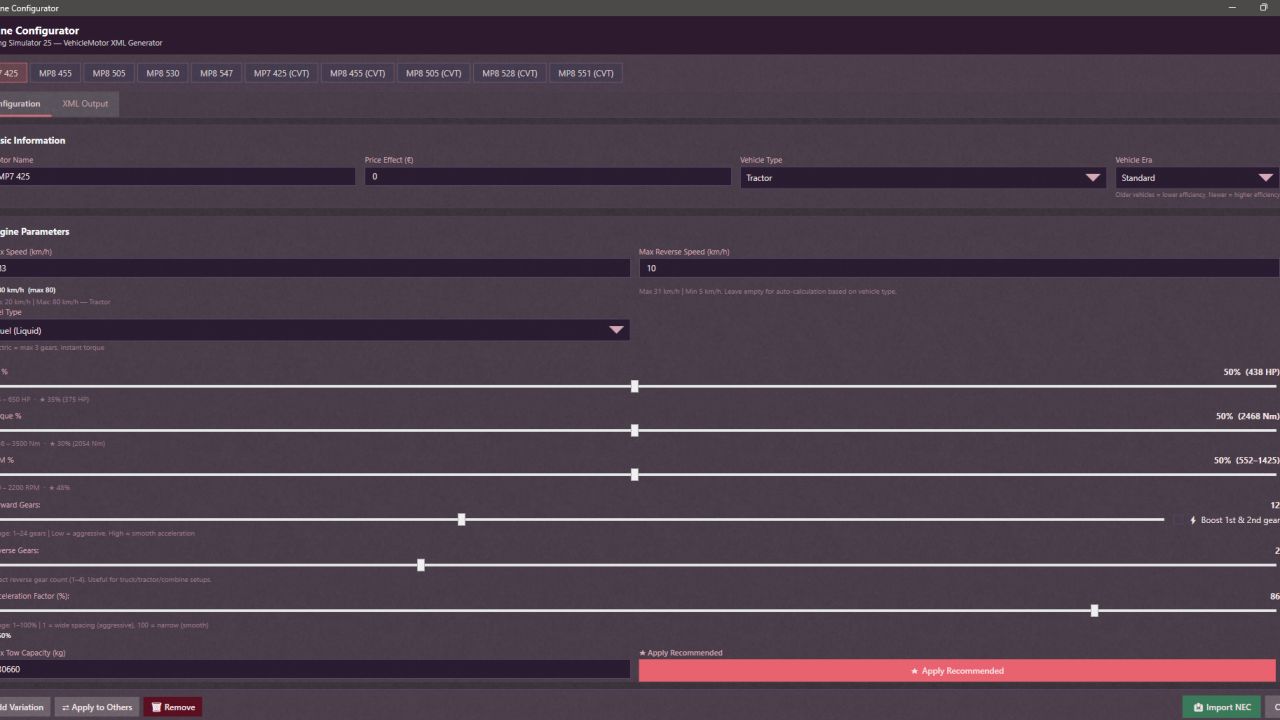Click the pink Apply Recommended button

[957, 671]
